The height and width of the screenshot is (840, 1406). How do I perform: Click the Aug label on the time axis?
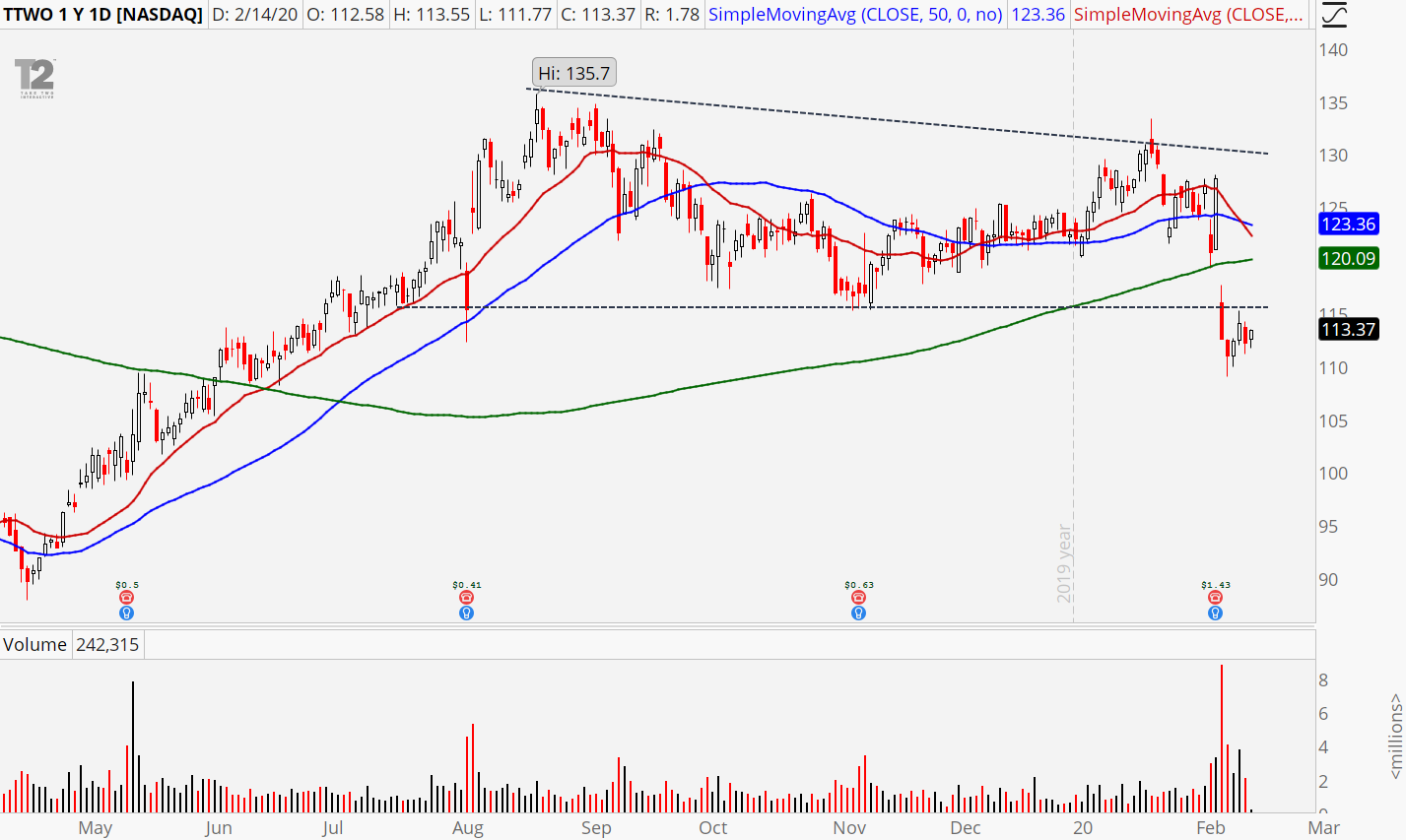[x=468, y=827]
